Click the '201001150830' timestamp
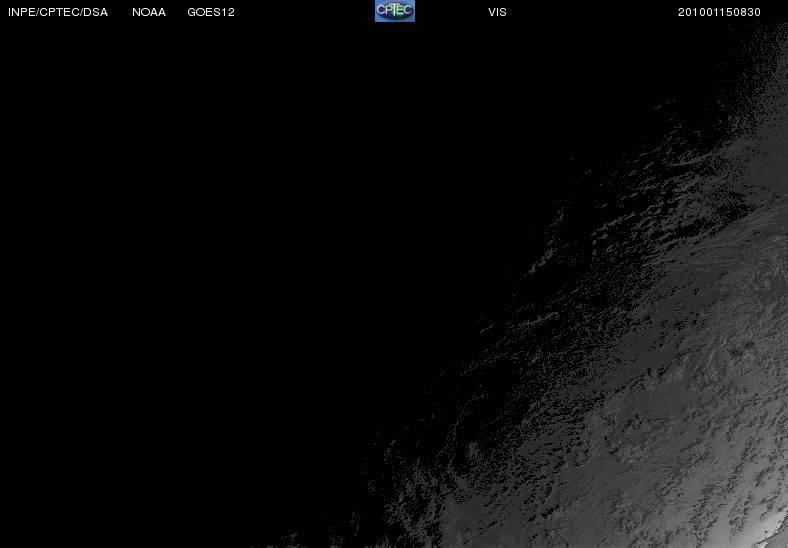 tap(719, 12)
